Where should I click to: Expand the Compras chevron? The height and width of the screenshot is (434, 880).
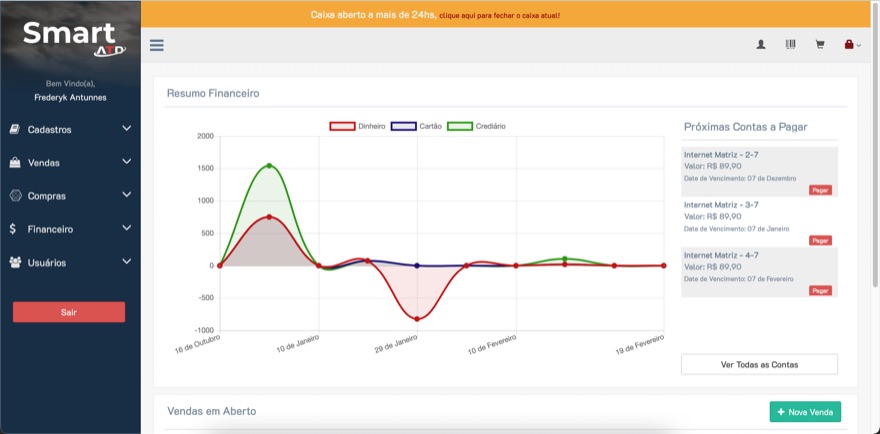(x=127, y=195)
